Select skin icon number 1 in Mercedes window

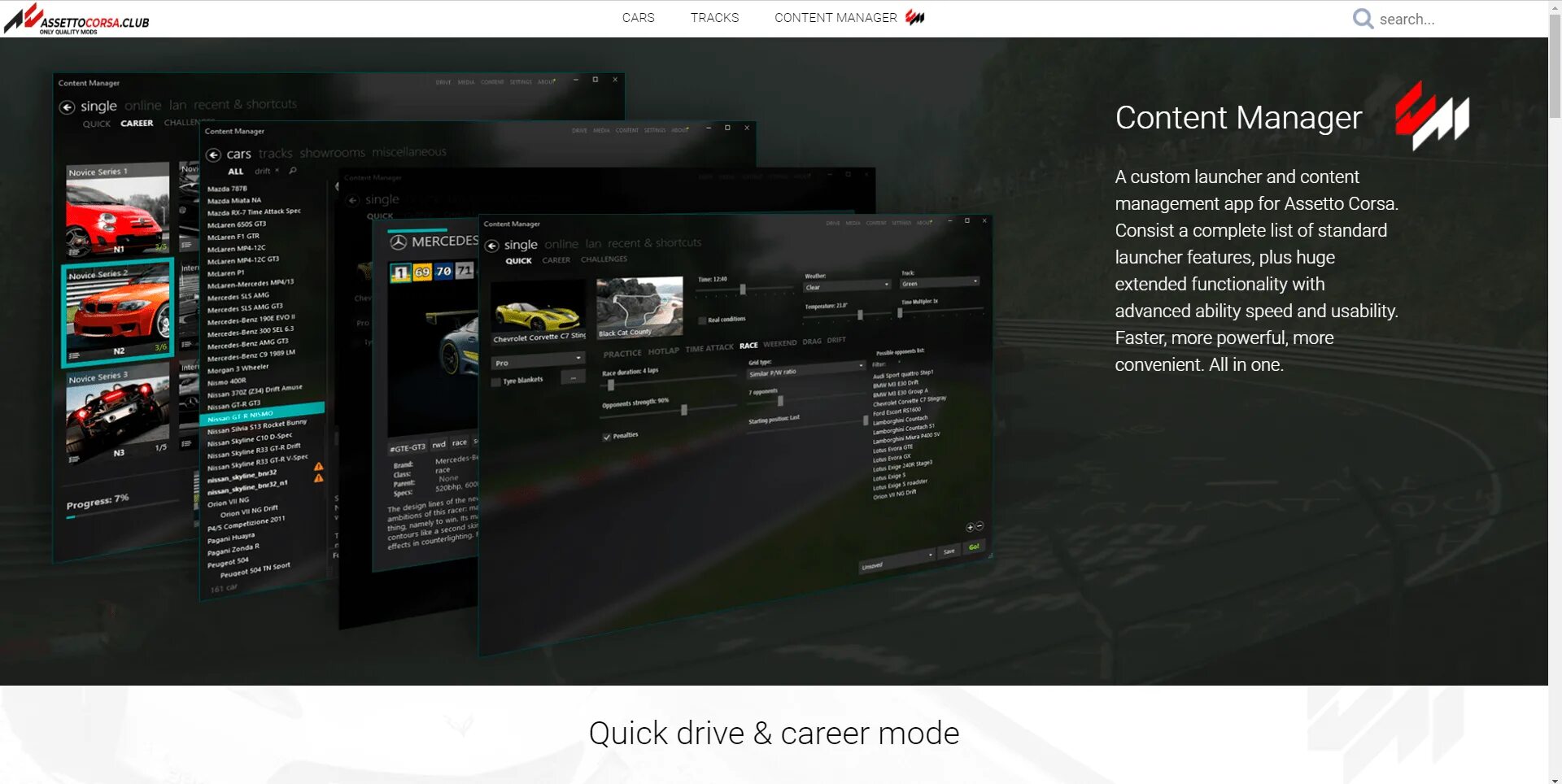click(x=400, y=273)
